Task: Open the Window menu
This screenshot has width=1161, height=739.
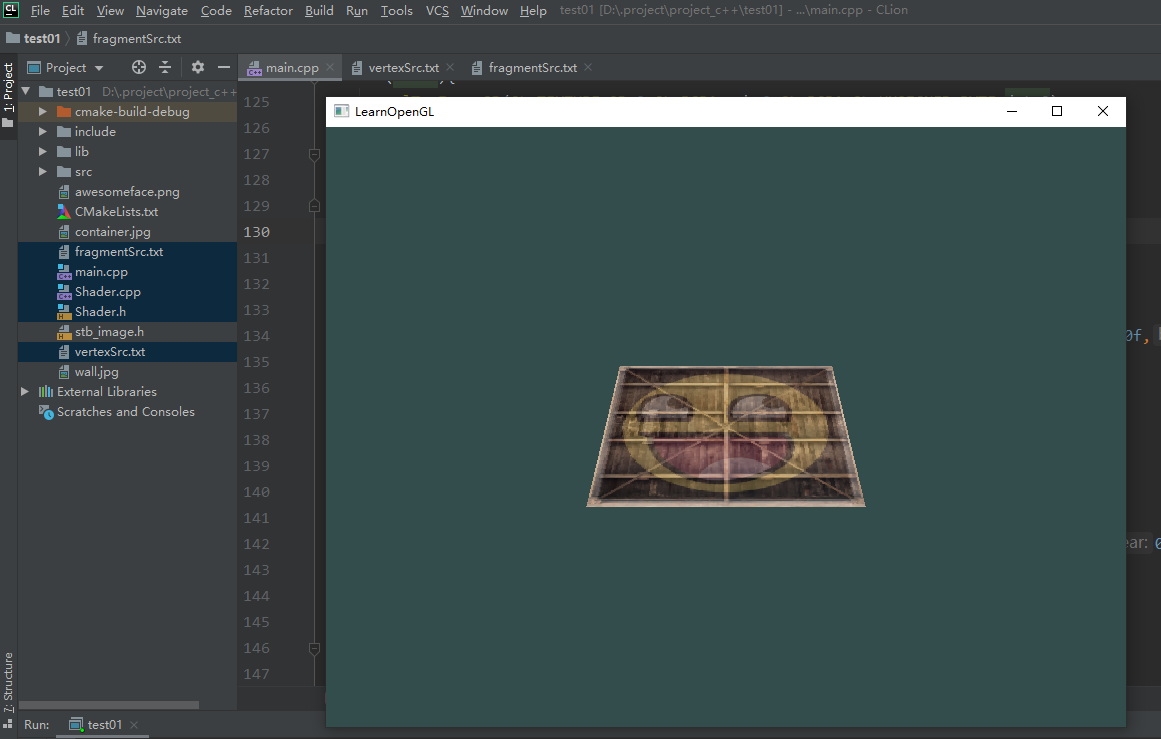Action: (x=484, y=10)
